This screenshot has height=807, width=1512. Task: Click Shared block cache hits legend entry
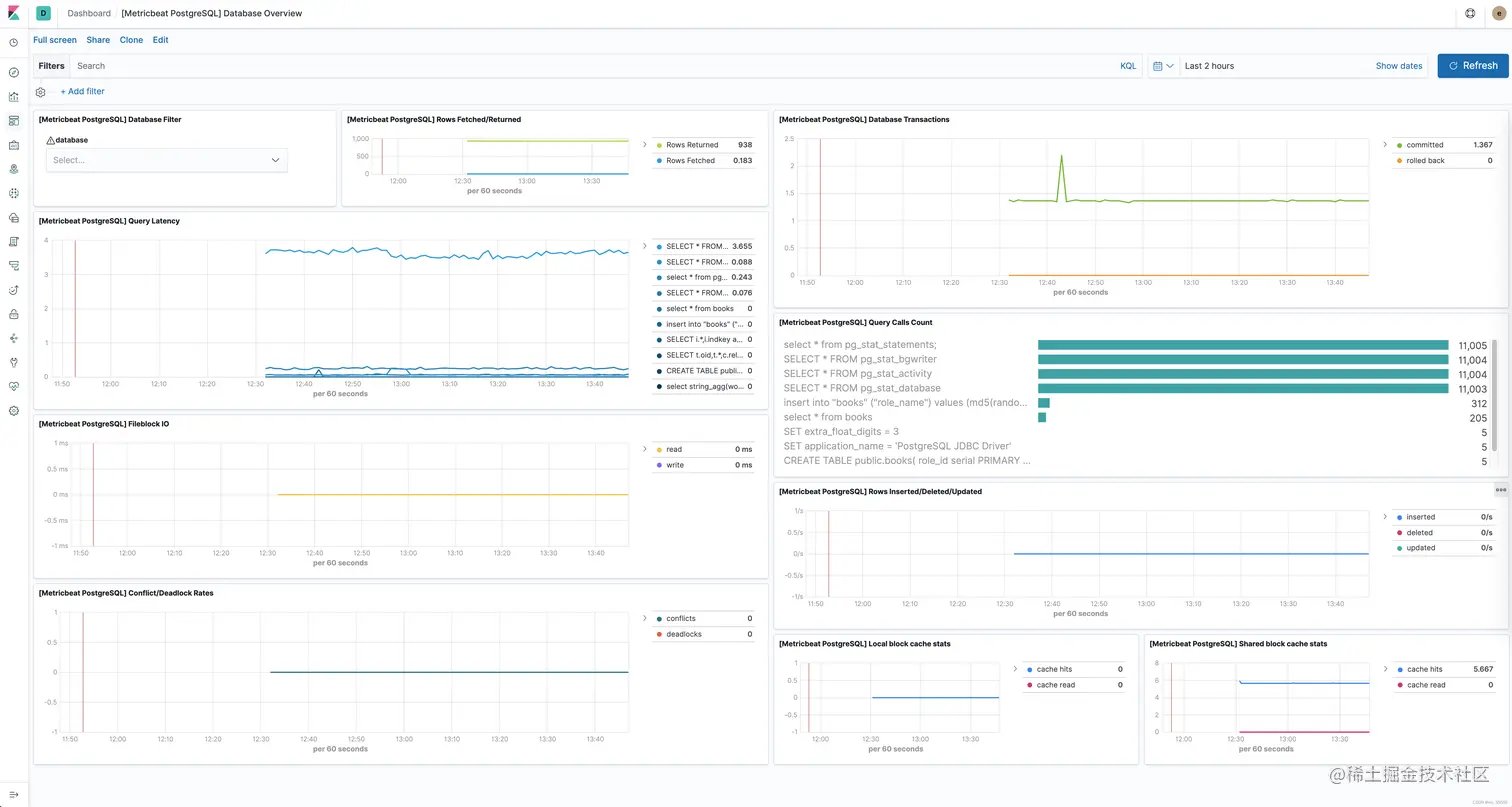tap(1444, 669)
